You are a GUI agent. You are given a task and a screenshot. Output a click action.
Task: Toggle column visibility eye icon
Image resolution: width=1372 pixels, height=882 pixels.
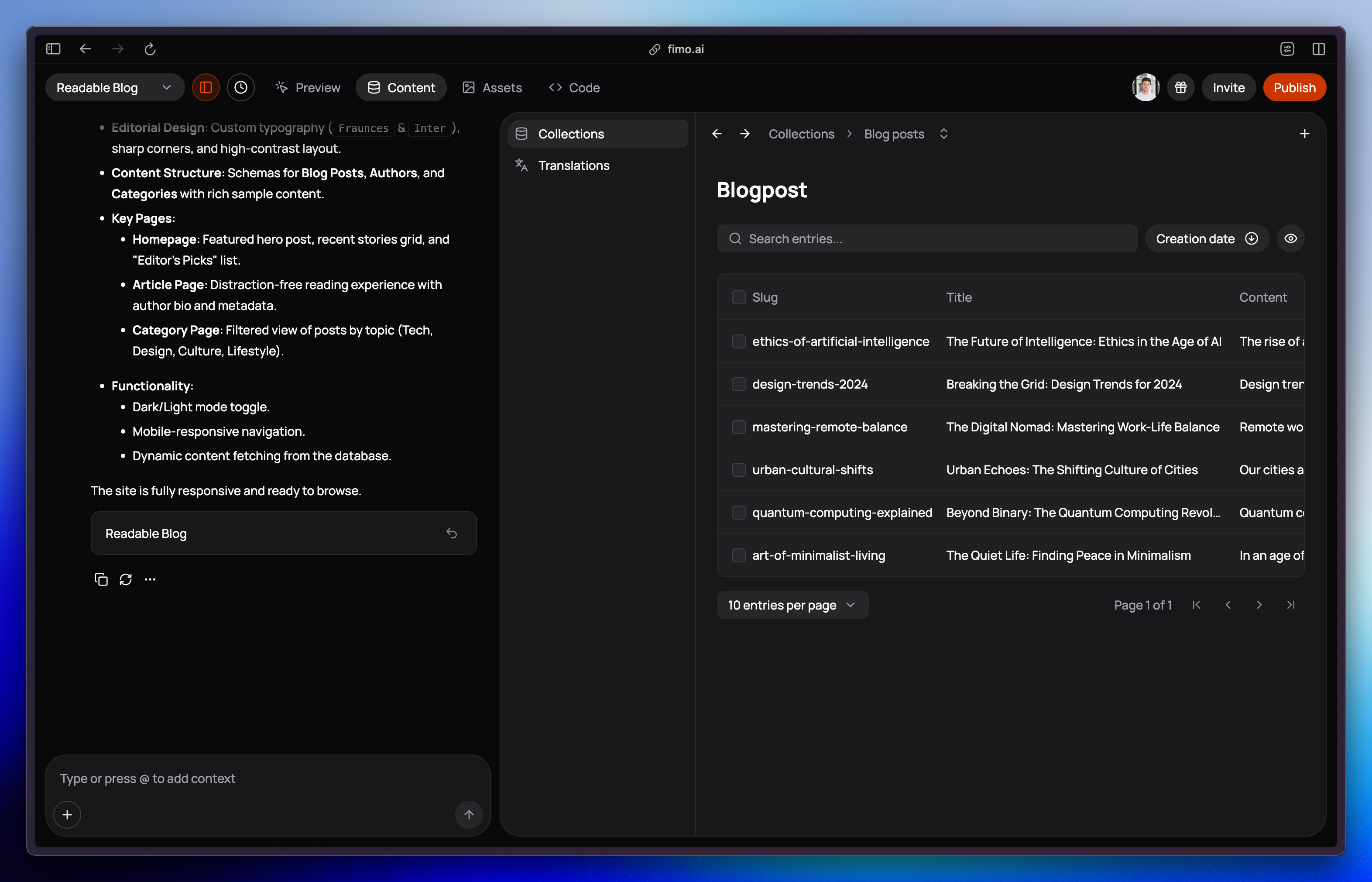[1290, 239]
